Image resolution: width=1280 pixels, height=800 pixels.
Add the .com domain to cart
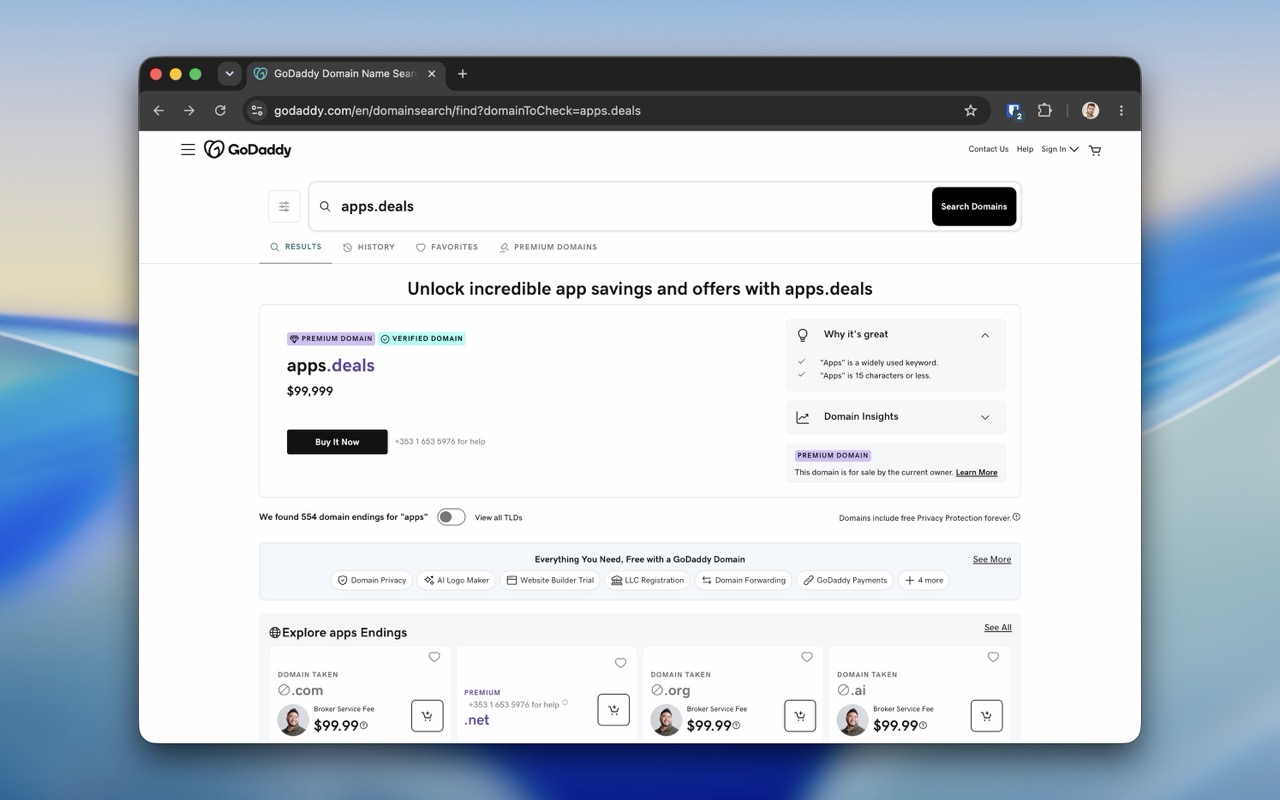[427, 716]
